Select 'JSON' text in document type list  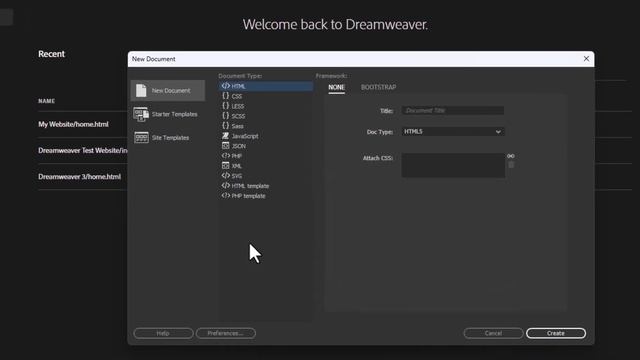click(239, 146)
